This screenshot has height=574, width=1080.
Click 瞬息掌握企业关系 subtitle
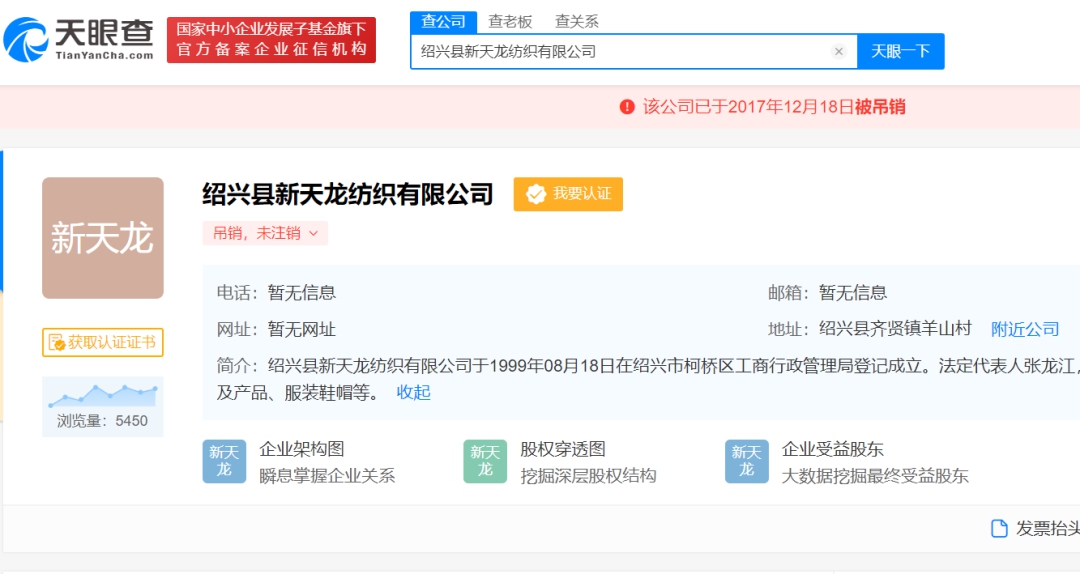pyautogui.click(x=327, y=476)
